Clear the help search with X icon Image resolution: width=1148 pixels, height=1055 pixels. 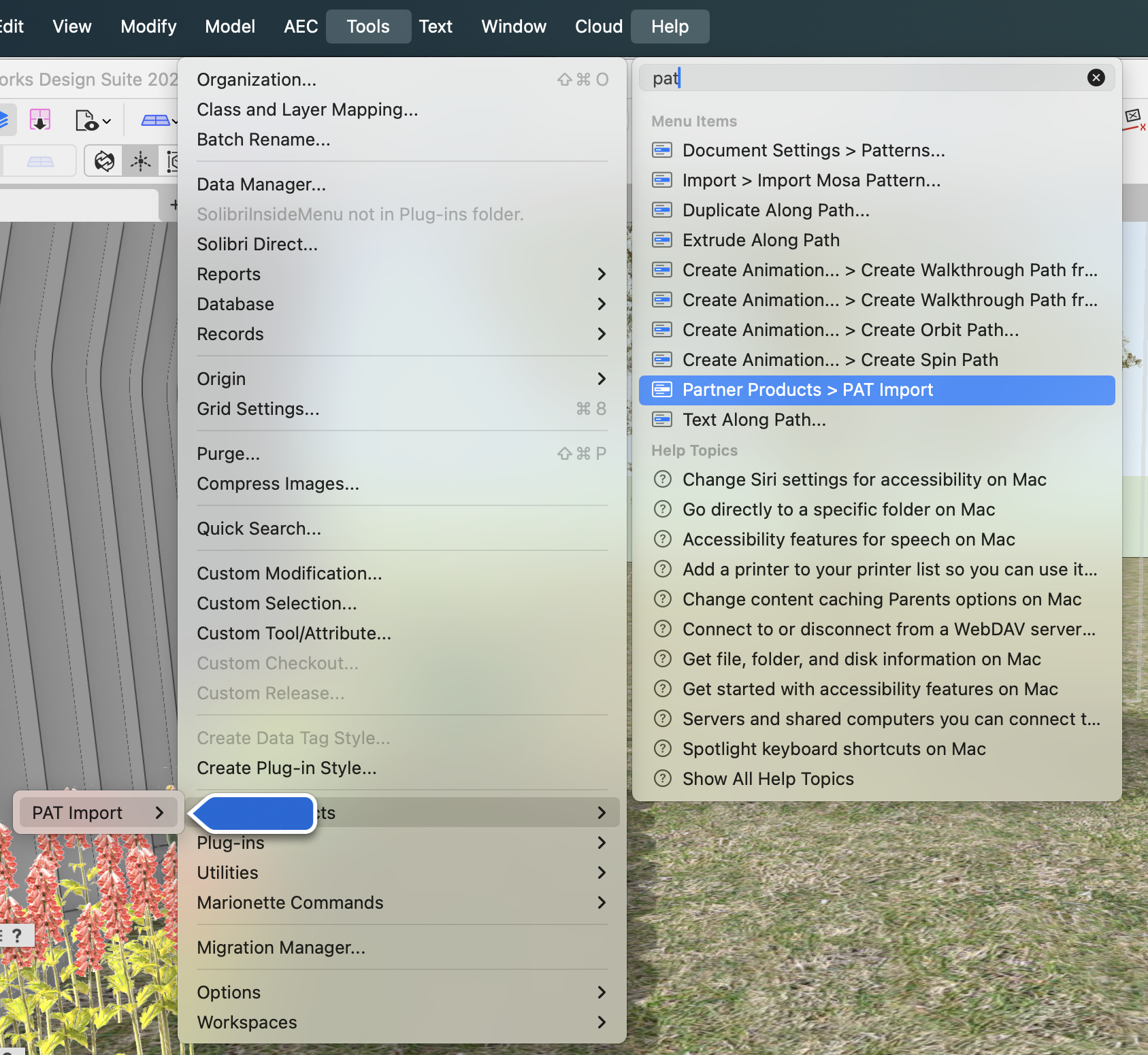tap(1096, 78)
